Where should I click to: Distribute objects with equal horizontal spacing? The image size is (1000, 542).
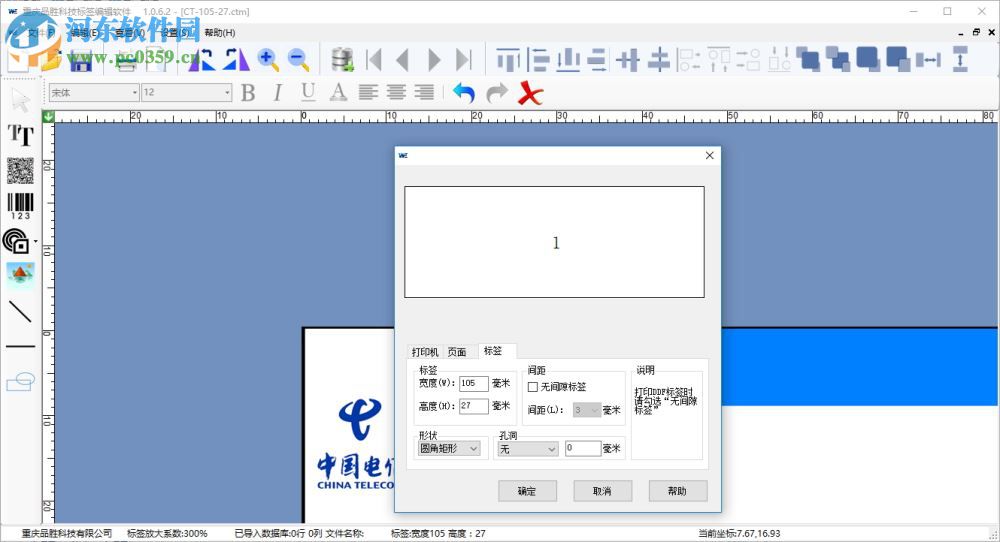click(x=929, y=60)
